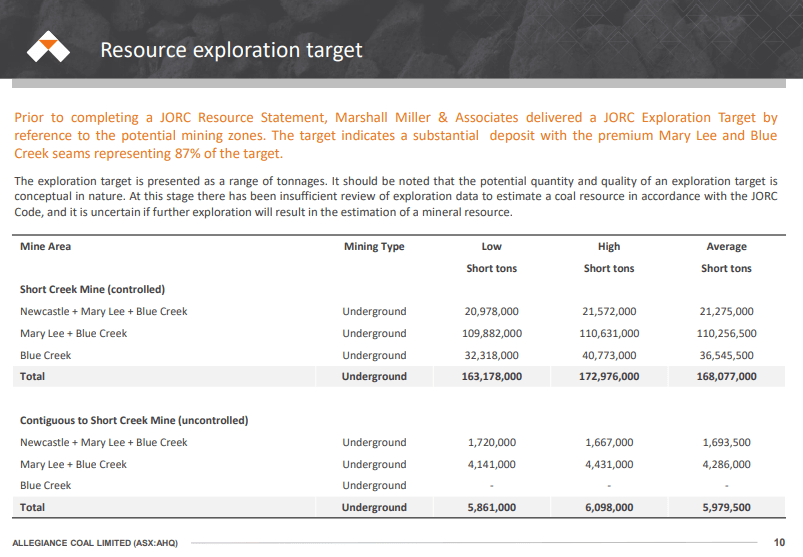Click the high value 110,631,000
The height and width of the screenshot is (557, 803).
(609, 333)
